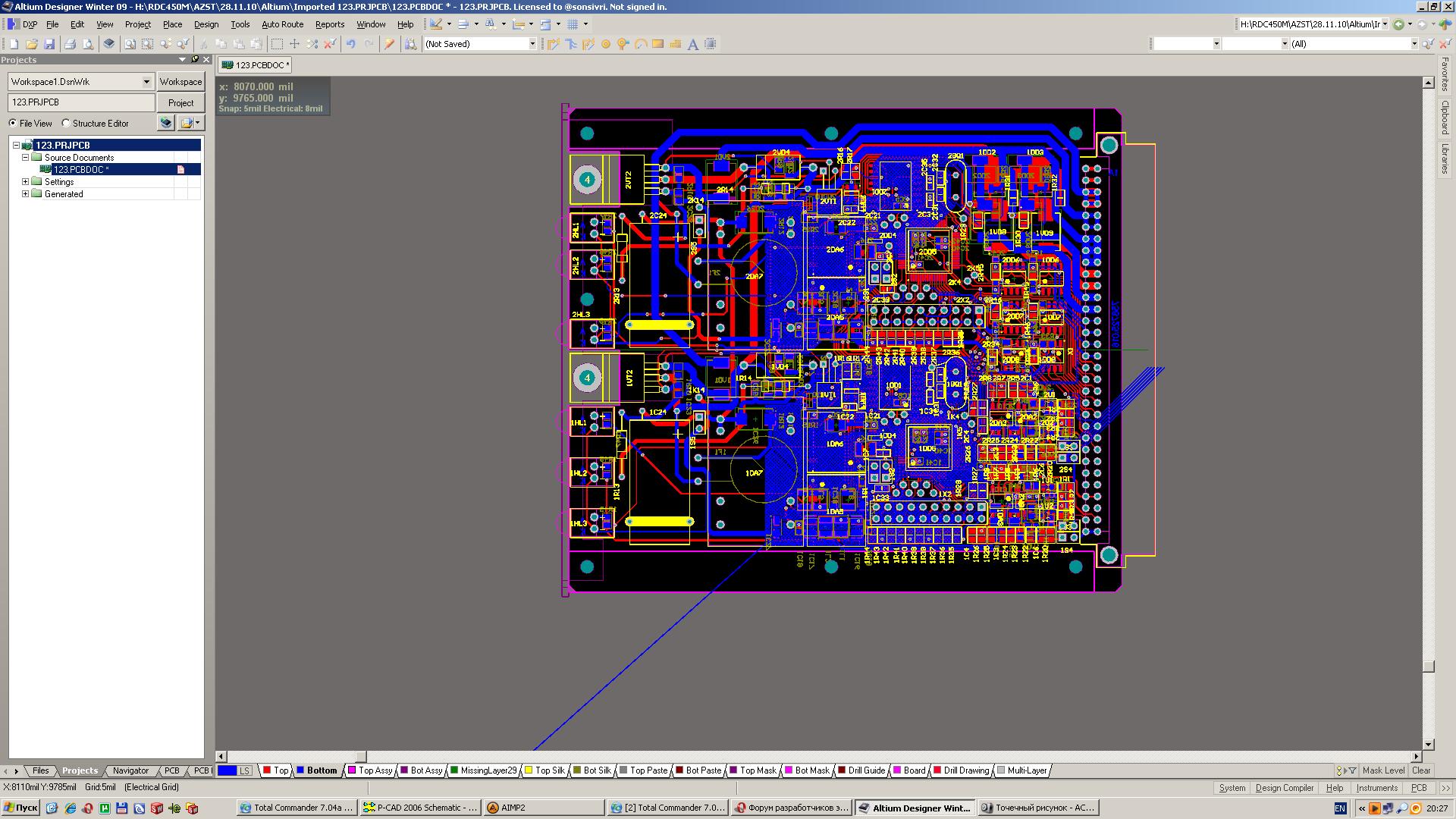
Task: Open the Place menu
Action: [x=172, y=24]
